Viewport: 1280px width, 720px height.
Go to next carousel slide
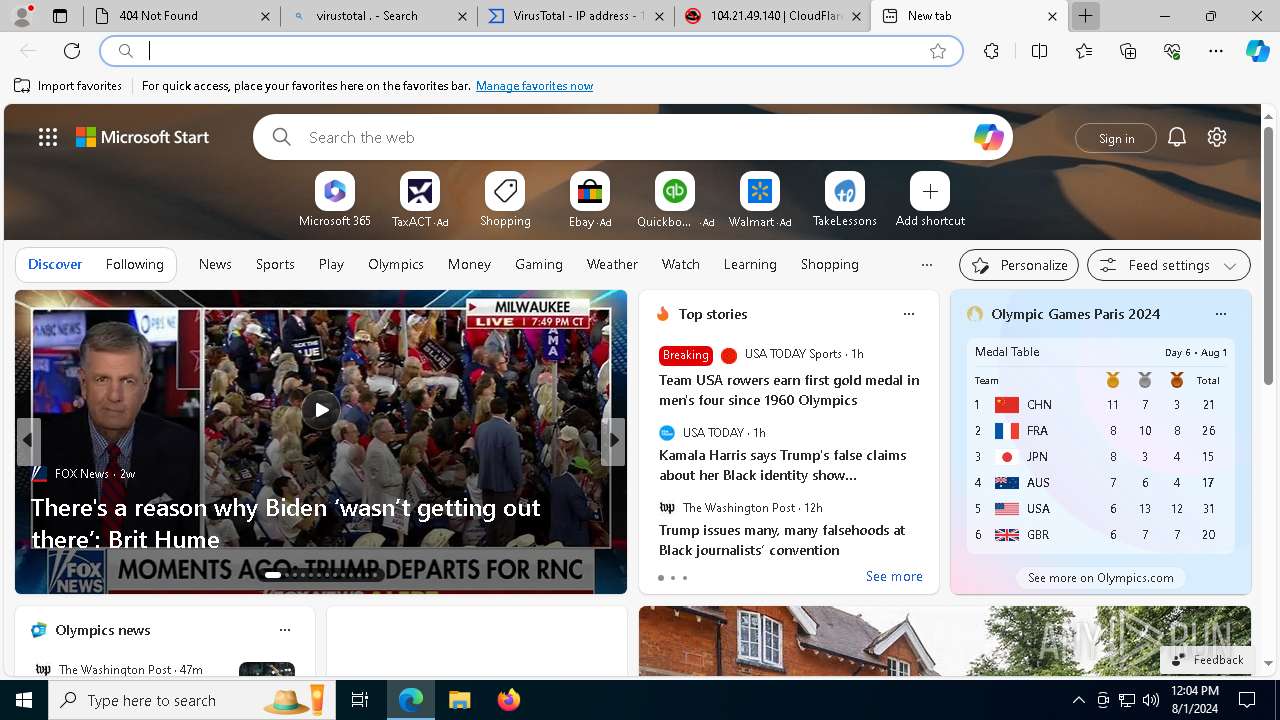[614, 440]
